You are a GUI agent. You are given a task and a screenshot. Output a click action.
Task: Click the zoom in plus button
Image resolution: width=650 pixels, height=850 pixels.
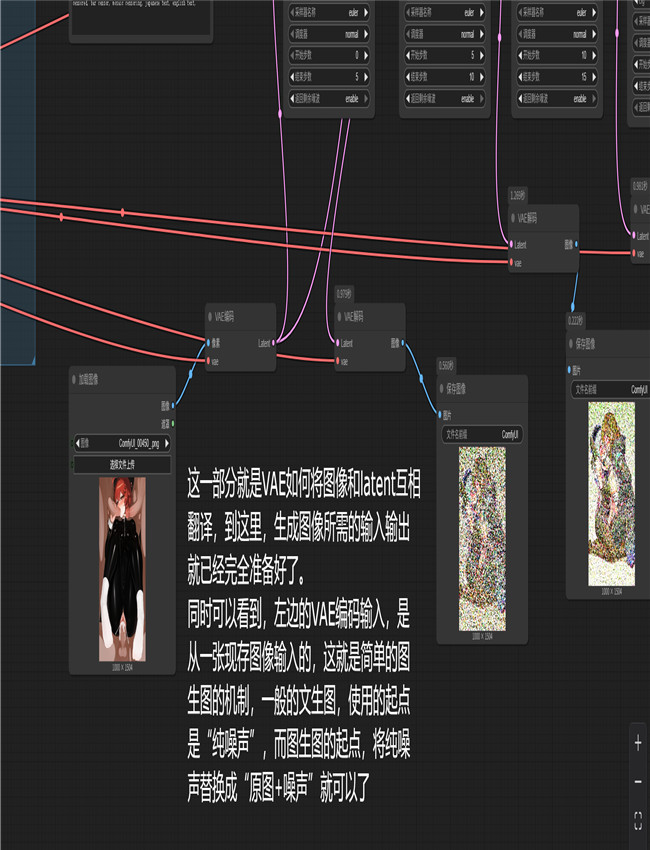638,743
